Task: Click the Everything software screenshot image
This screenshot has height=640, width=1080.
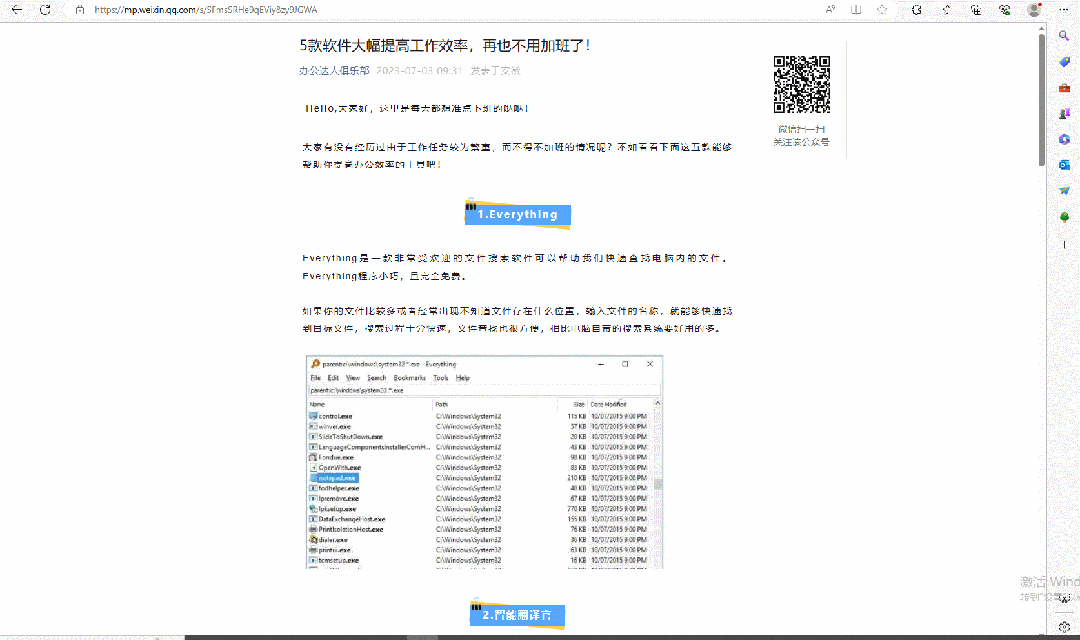Action: pyautogui.click(x=484, y=462)
